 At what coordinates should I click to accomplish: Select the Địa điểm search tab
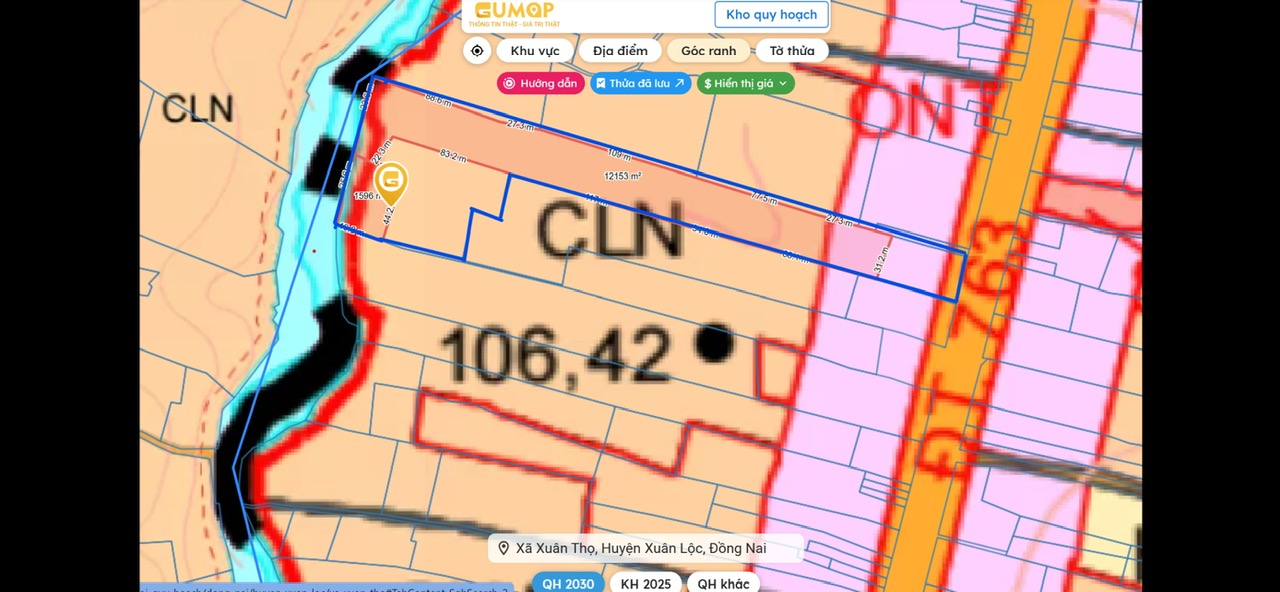[x=620, y=51]
